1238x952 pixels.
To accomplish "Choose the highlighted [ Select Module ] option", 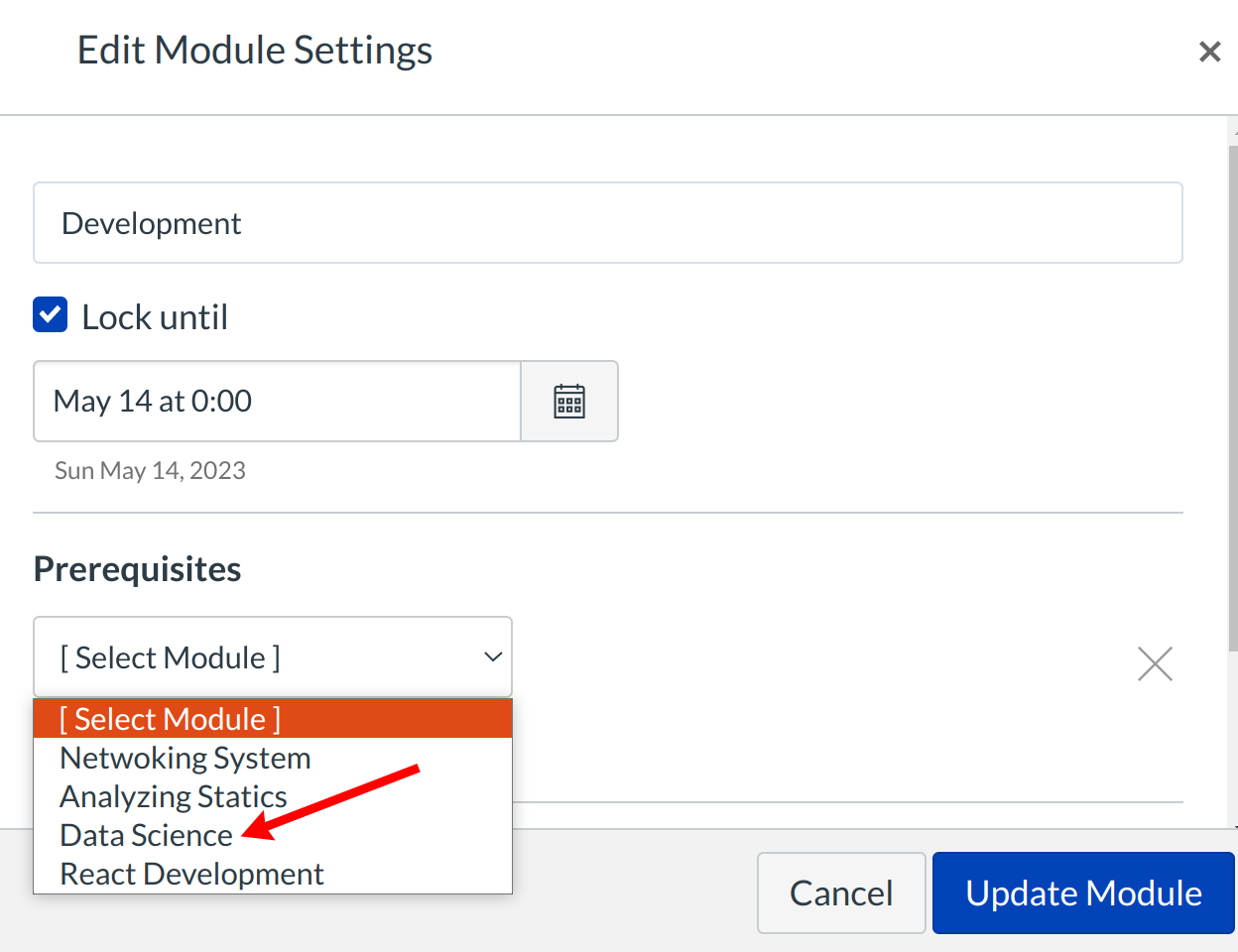I will [x=171, y=719].
